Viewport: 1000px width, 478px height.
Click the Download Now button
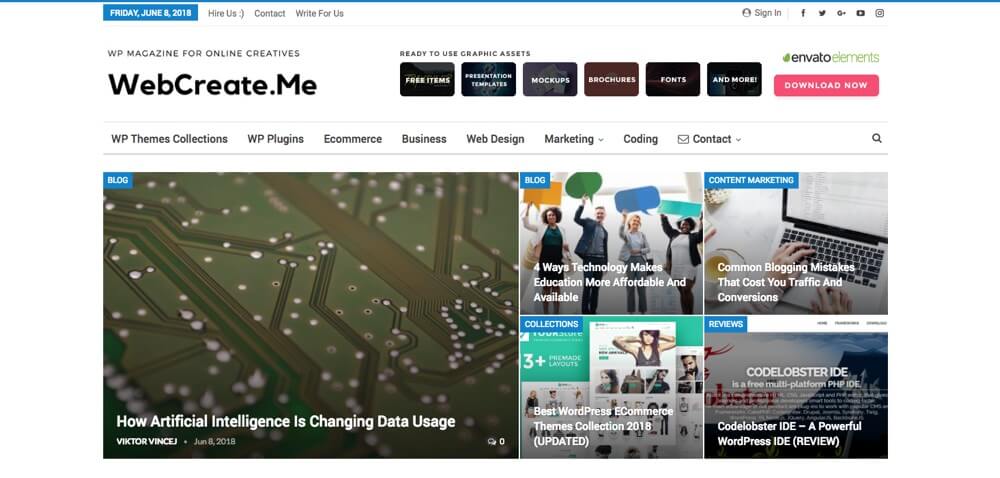[827, 85]
